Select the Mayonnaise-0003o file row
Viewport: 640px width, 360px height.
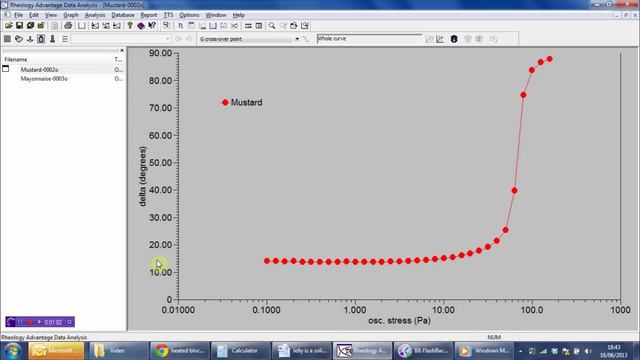click(63, 79)
